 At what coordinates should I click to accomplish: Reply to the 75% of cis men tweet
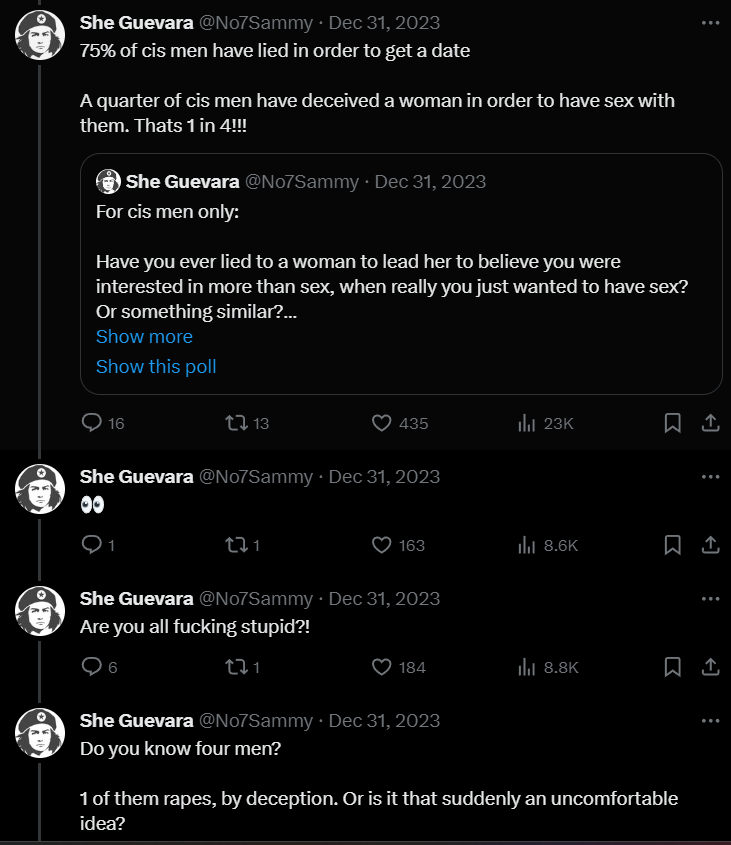coord(92,423)
